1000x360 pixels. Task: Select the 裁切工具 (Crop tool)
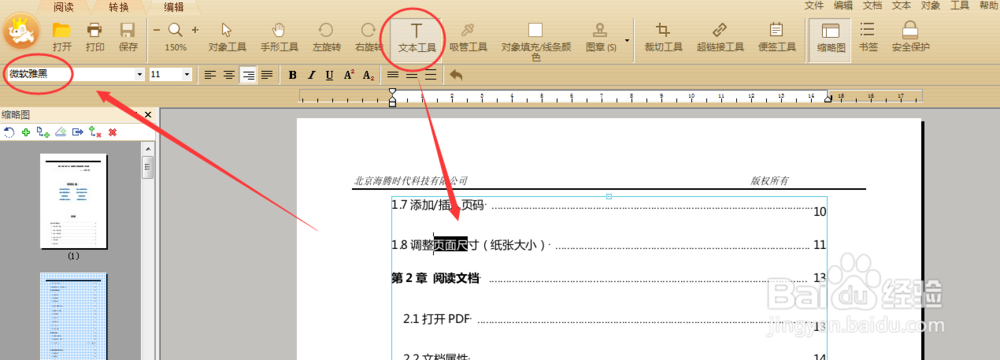(x=663, y=36)
